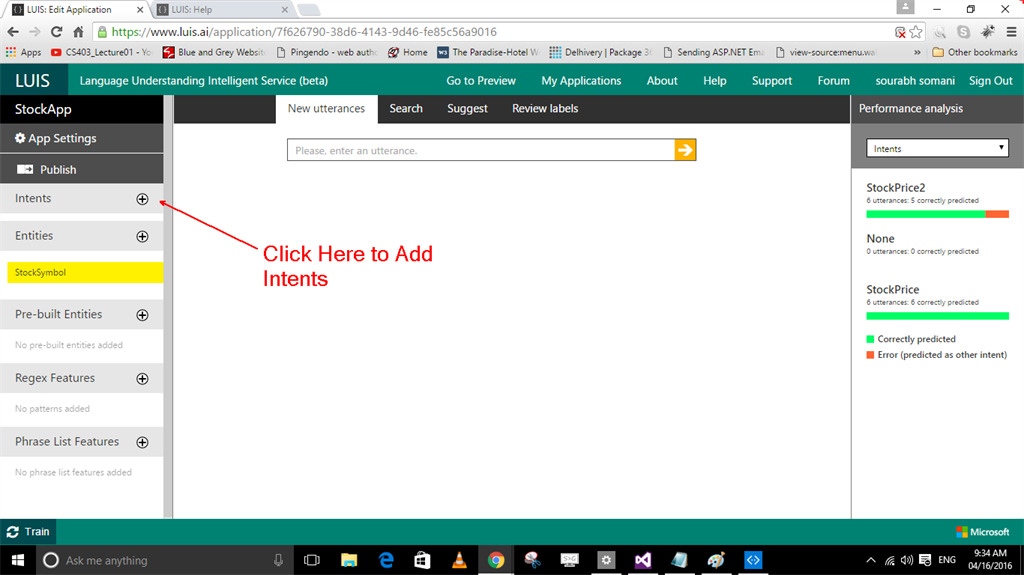Screen dimensions: 1024x575
Task: Click the Cortana microphone icon
Action: 278,560
